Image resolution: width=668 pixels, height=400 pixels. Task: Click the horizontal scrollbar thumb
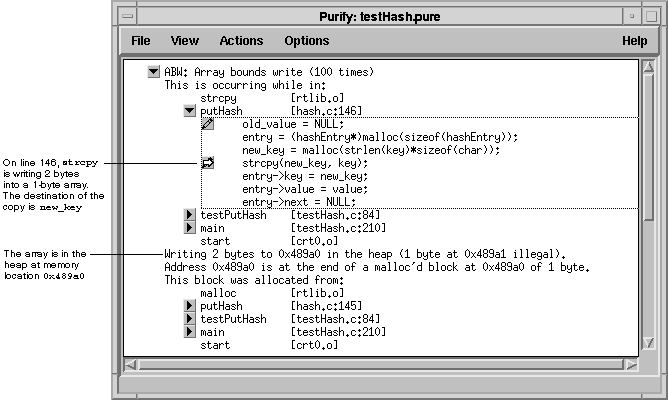pos(381,365)
